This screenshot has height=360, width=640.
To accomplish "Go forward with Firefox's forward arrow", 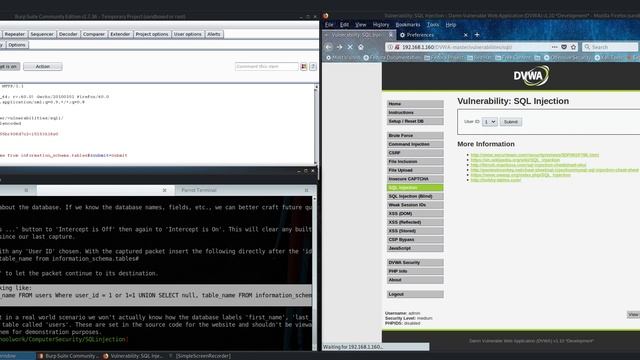I will pos(340,47).
